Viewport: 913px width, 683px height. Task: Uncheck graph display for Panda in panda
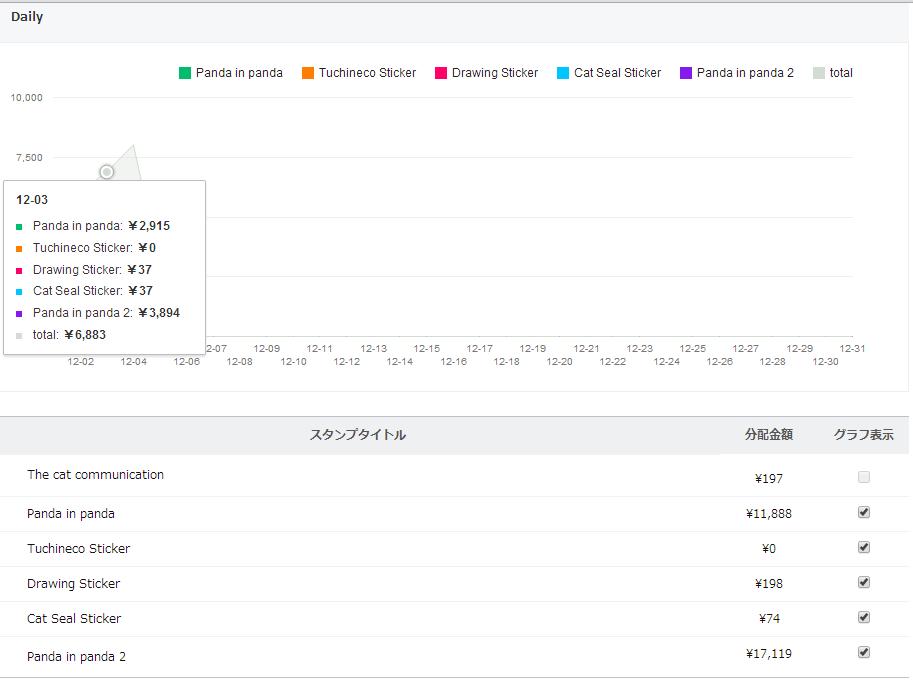tap(864, 512)
